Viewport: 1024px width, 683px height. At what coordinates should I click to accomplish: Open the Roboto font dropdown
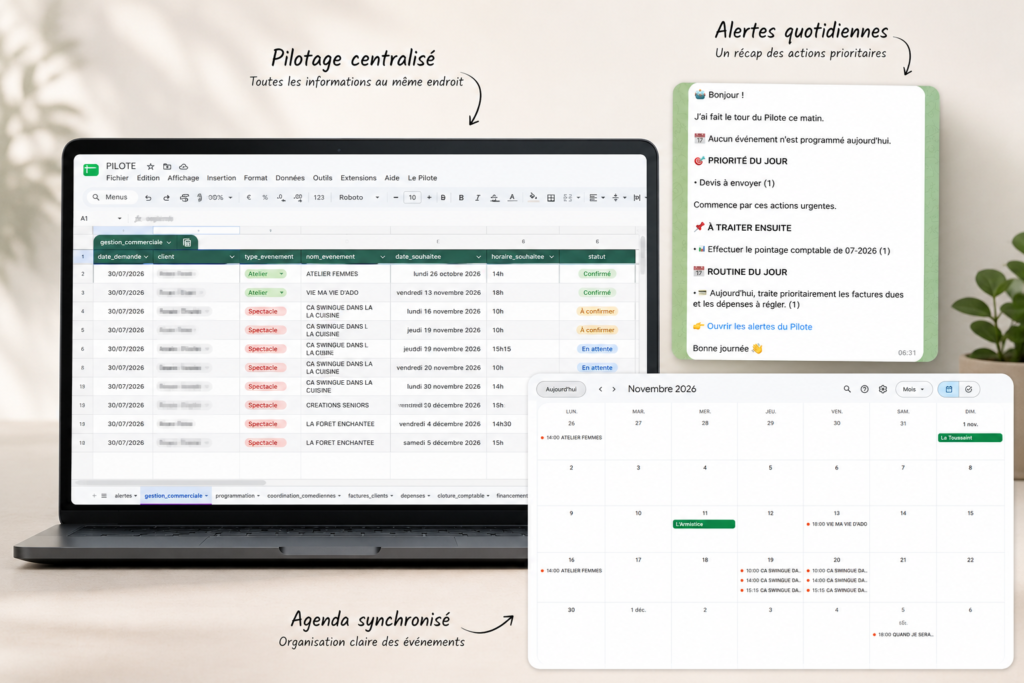tap(359, 197)
